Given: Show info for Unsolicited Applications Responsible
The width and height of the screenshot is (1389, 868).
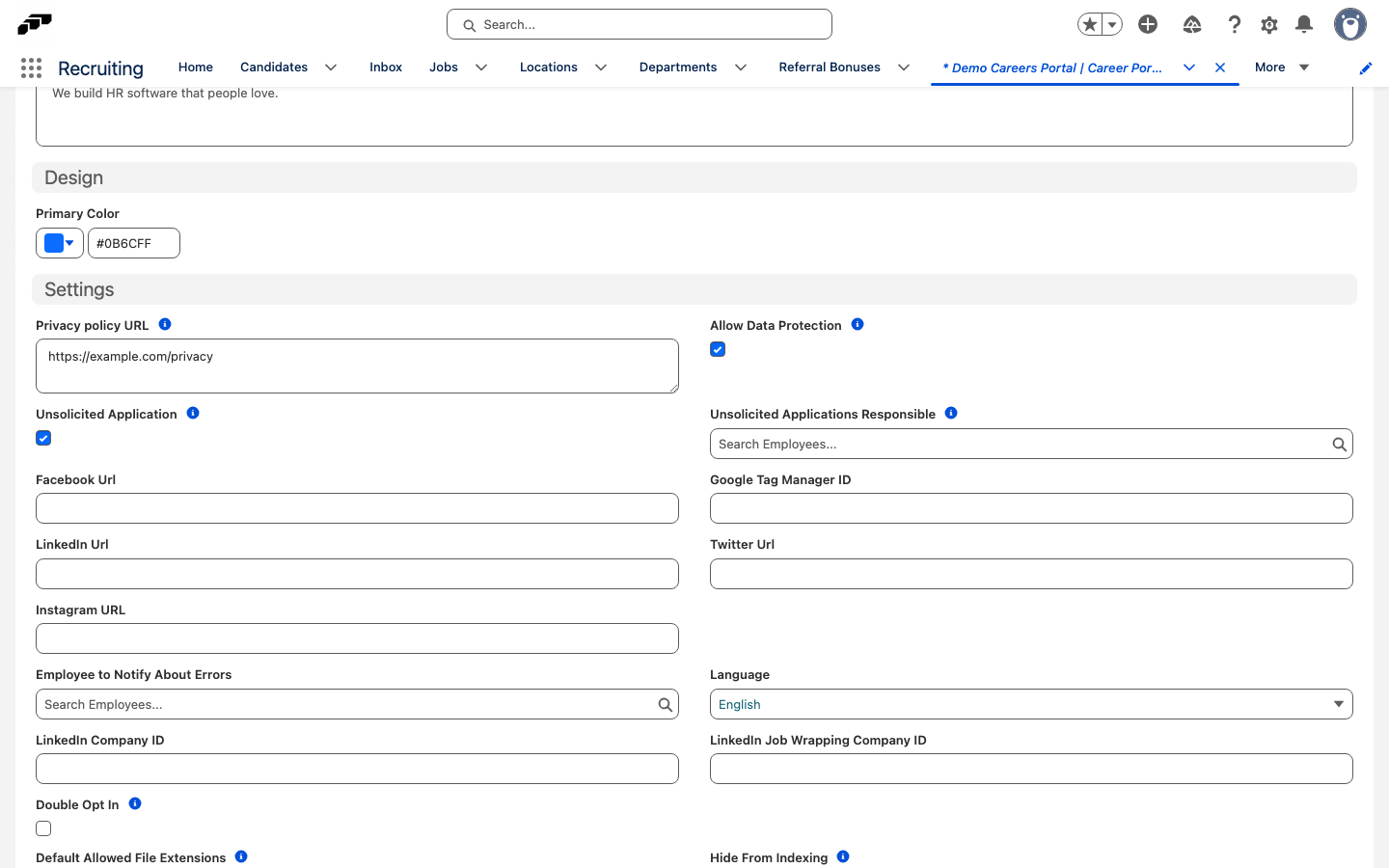Looking at the screenshot, I should click(x=951, y=413).
